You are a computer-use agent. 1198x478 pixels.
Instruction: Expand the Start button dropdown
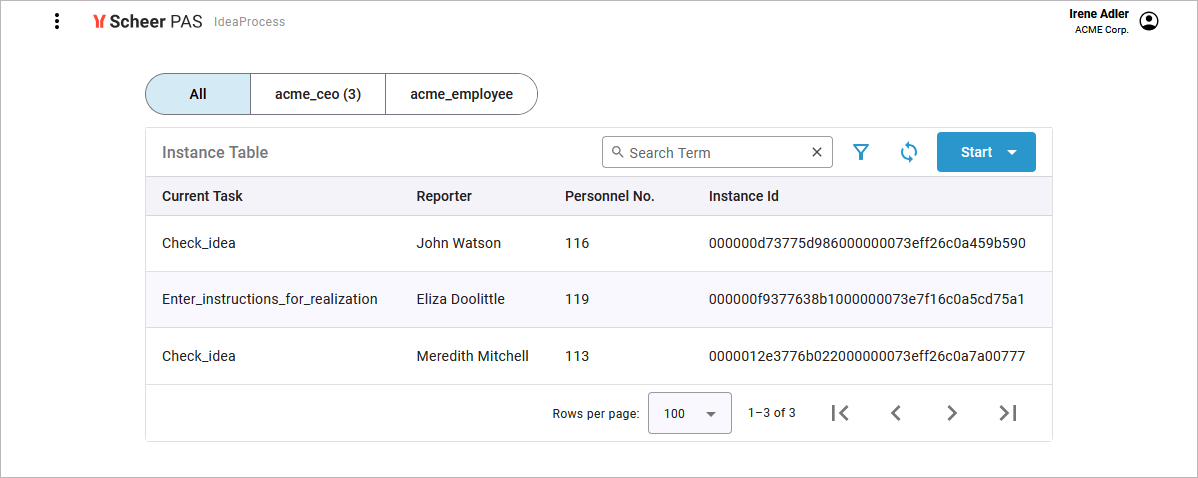(1011, 152)
